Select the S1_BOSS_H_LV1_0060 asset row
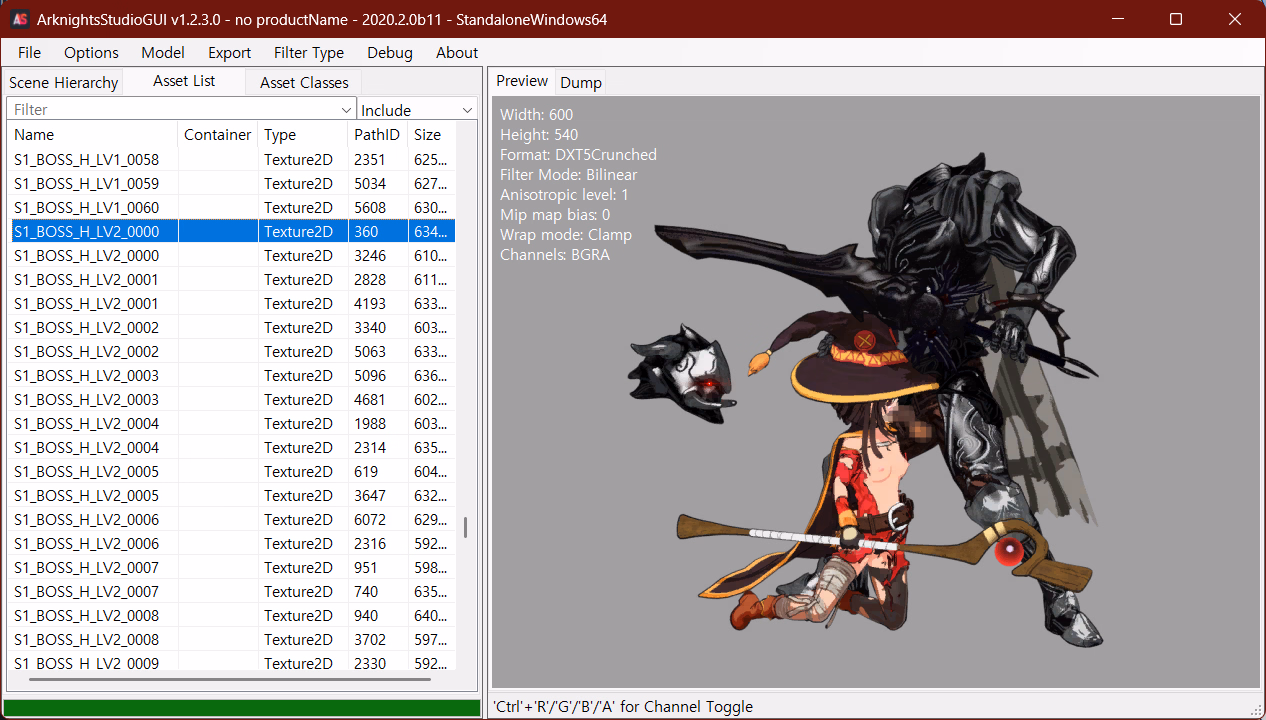This screenshot has height=720, width=1266. (x=233, y=207)
